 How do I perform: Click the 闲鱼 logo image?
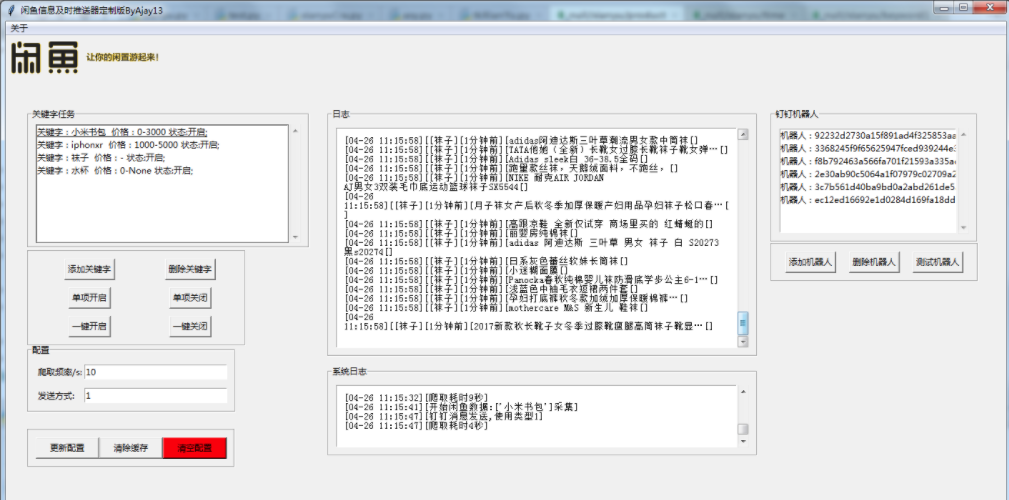pyautogui.click(x=45, y=58)
